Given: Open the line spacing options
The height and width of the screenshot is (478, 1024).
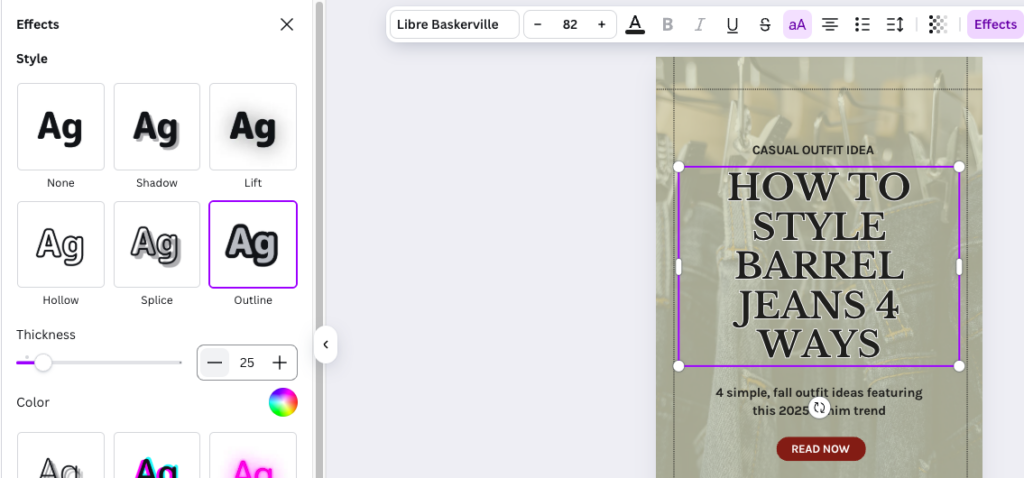Looking at the screenshot, I should click(895, 24).
